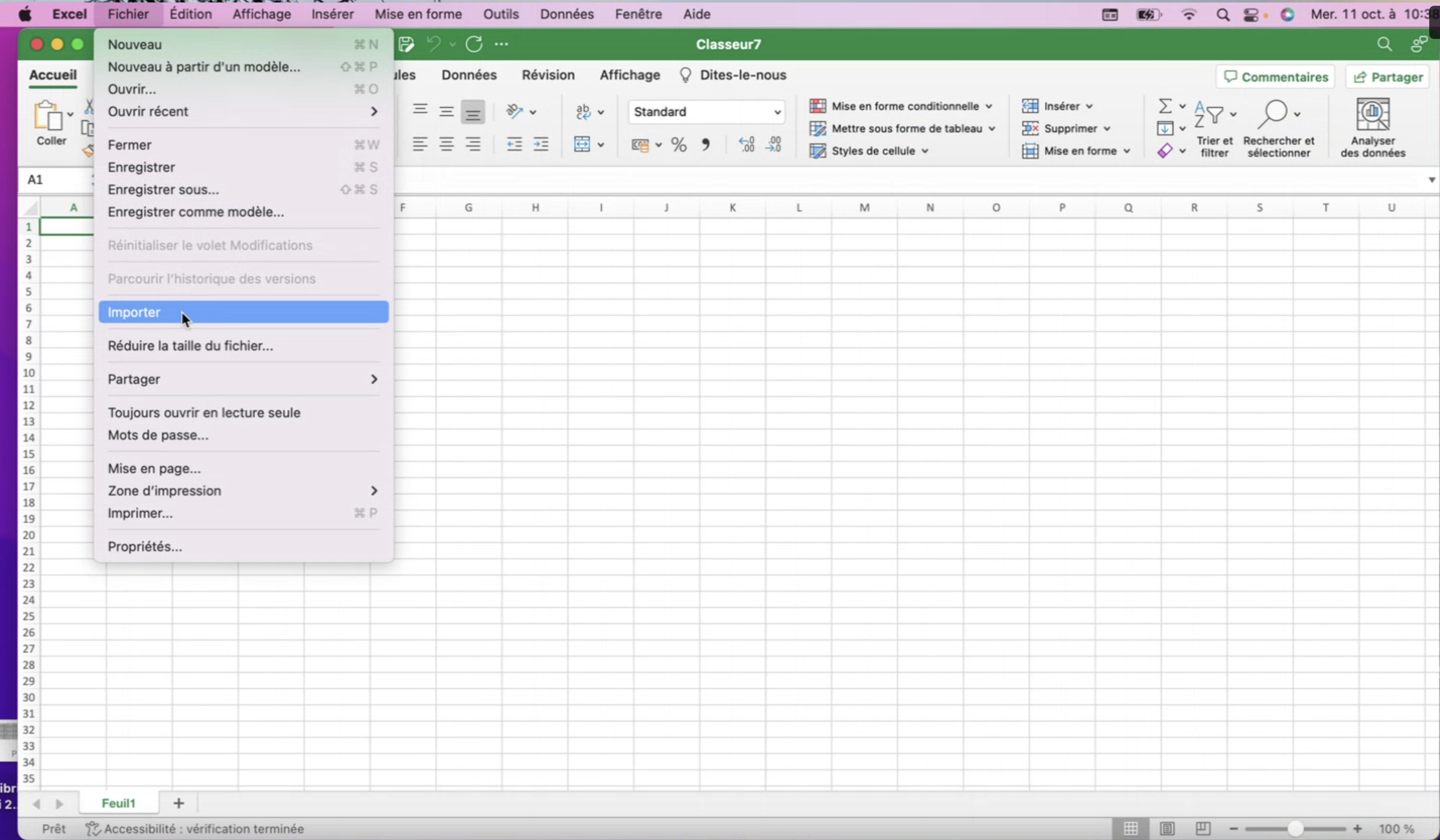The width and height of the screenshot is (1440, 840).
Task: Click the zoom out minus button
Action: 1233,828
